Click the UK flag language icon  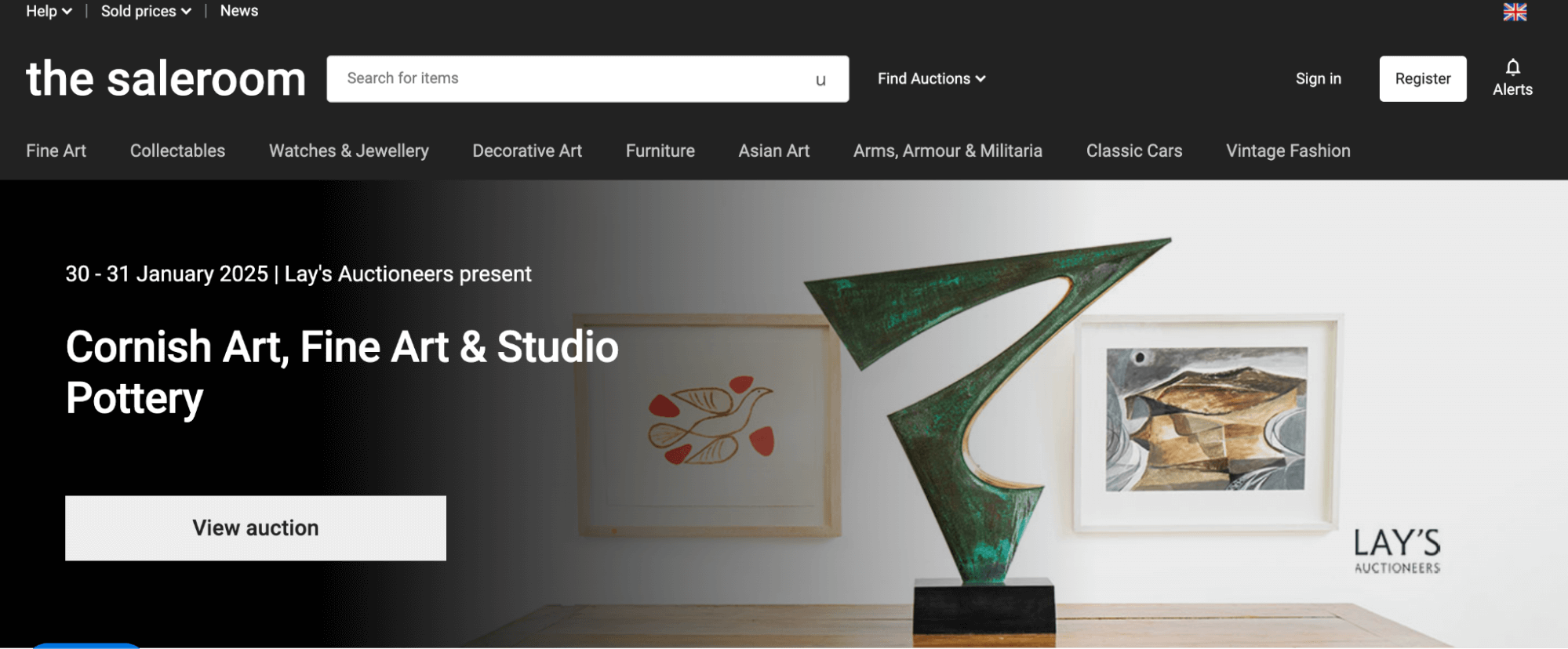pyautogui.click(x=1515, y=12)
